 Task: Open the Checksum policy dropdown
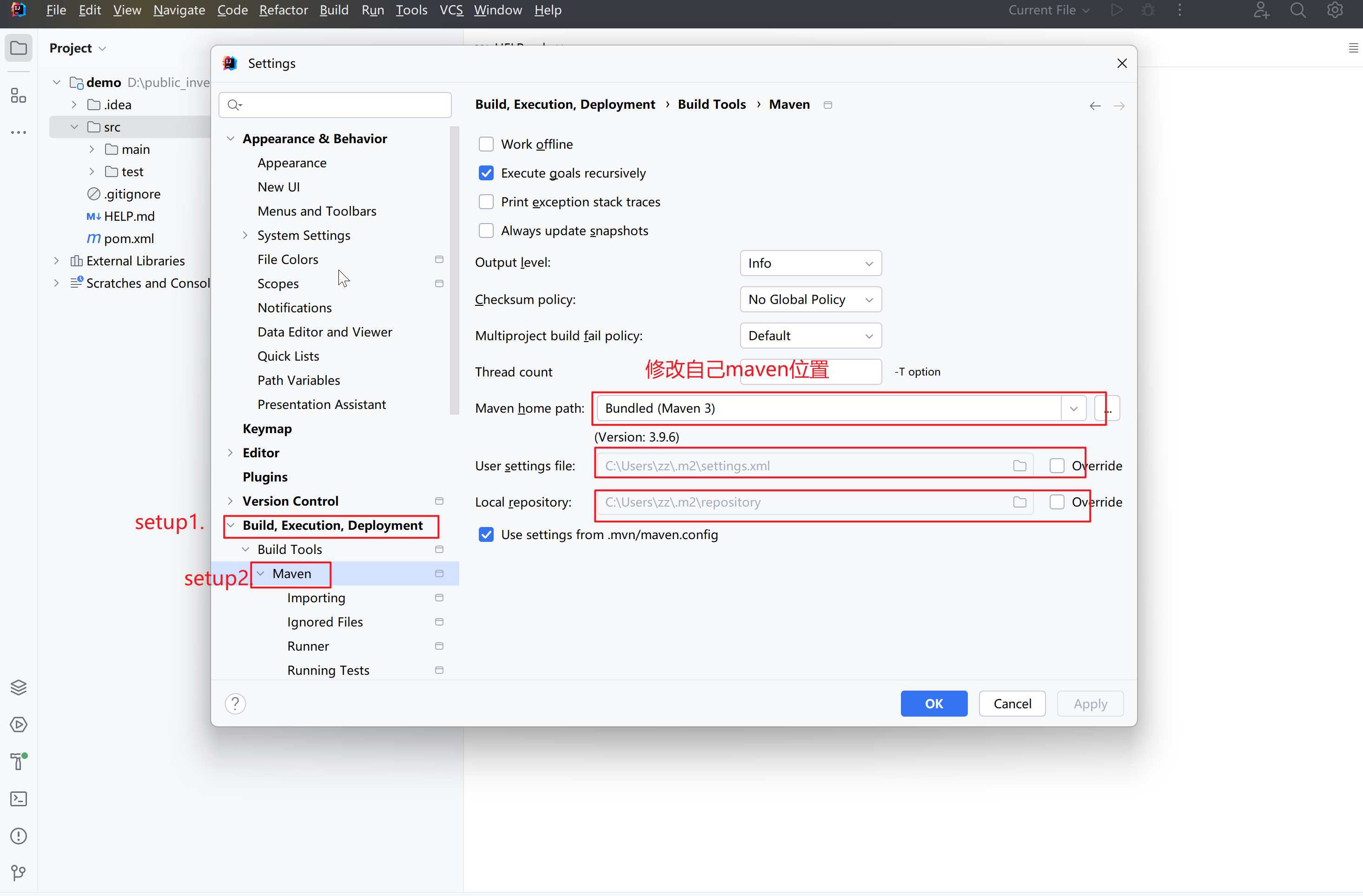coord(810,299)
